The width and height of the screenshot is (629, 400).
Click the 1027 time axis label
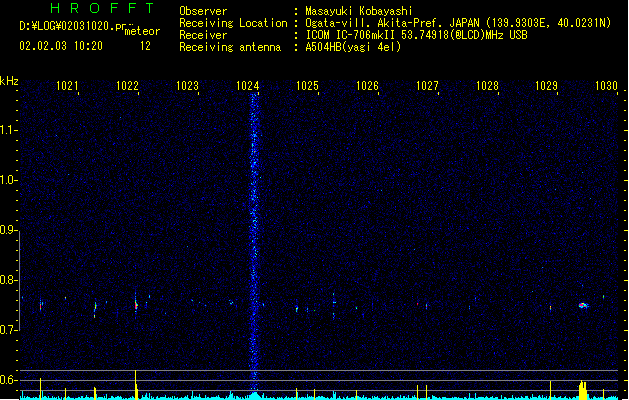pos(427,85)
